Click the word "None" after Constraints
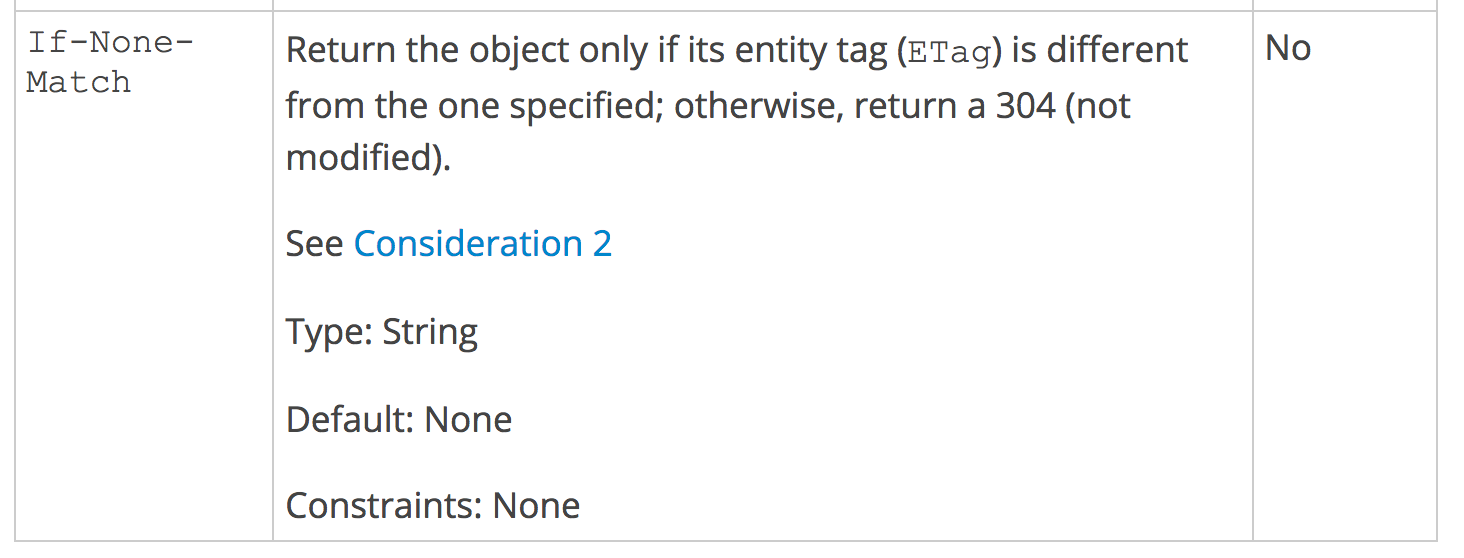 (536, 506)
